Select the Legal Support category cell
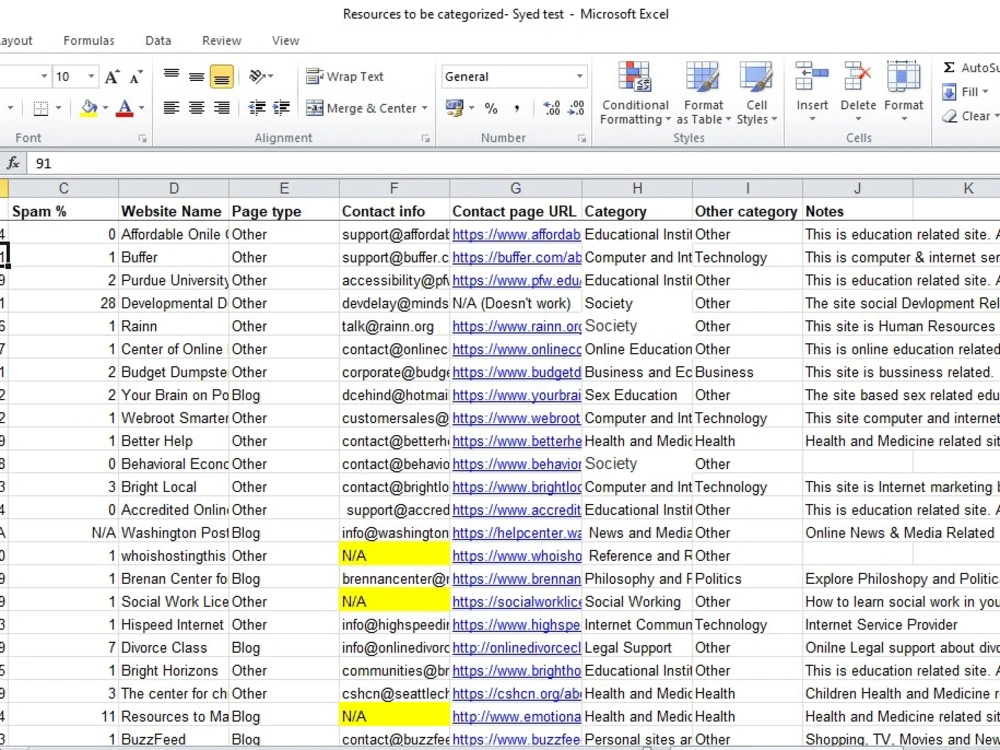1000x750 pixels. pos(637,648)
